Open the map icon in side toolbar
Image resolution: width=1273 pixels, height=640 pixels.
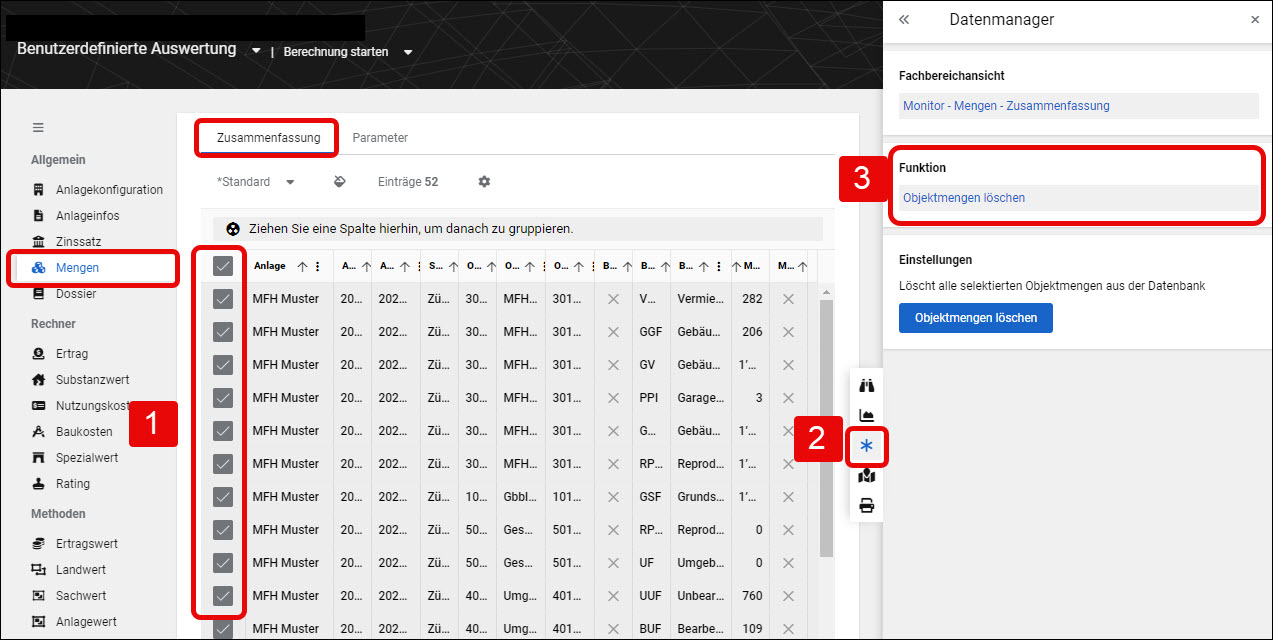[x=866, y=476]
